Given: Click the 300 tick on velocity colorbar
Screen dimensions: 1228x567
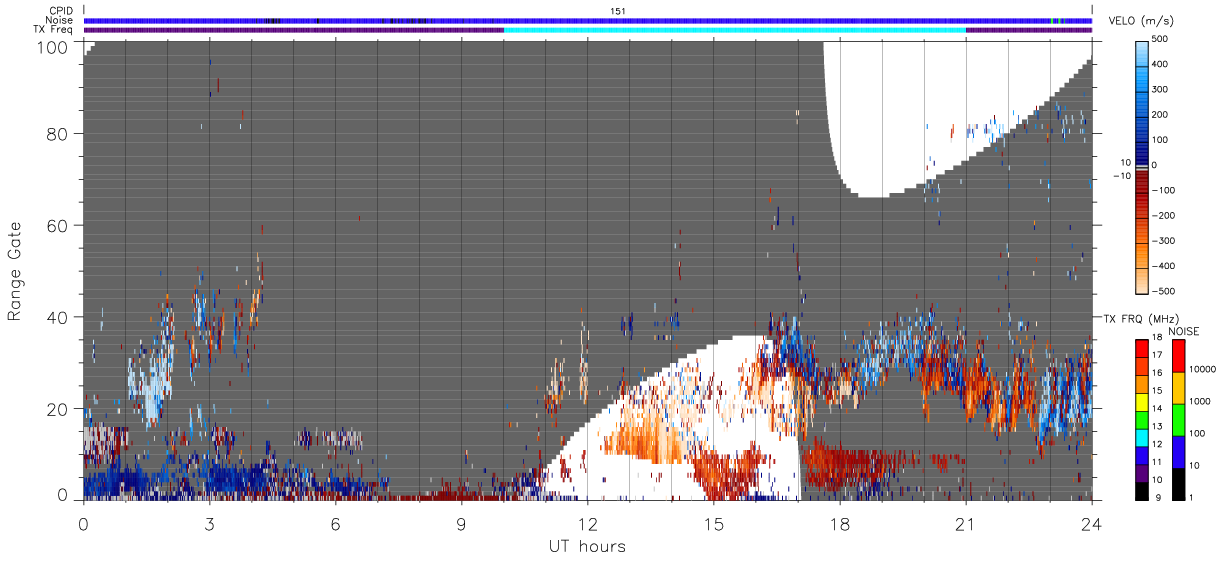Looking at the screenshot, I should pos(1161,90).
